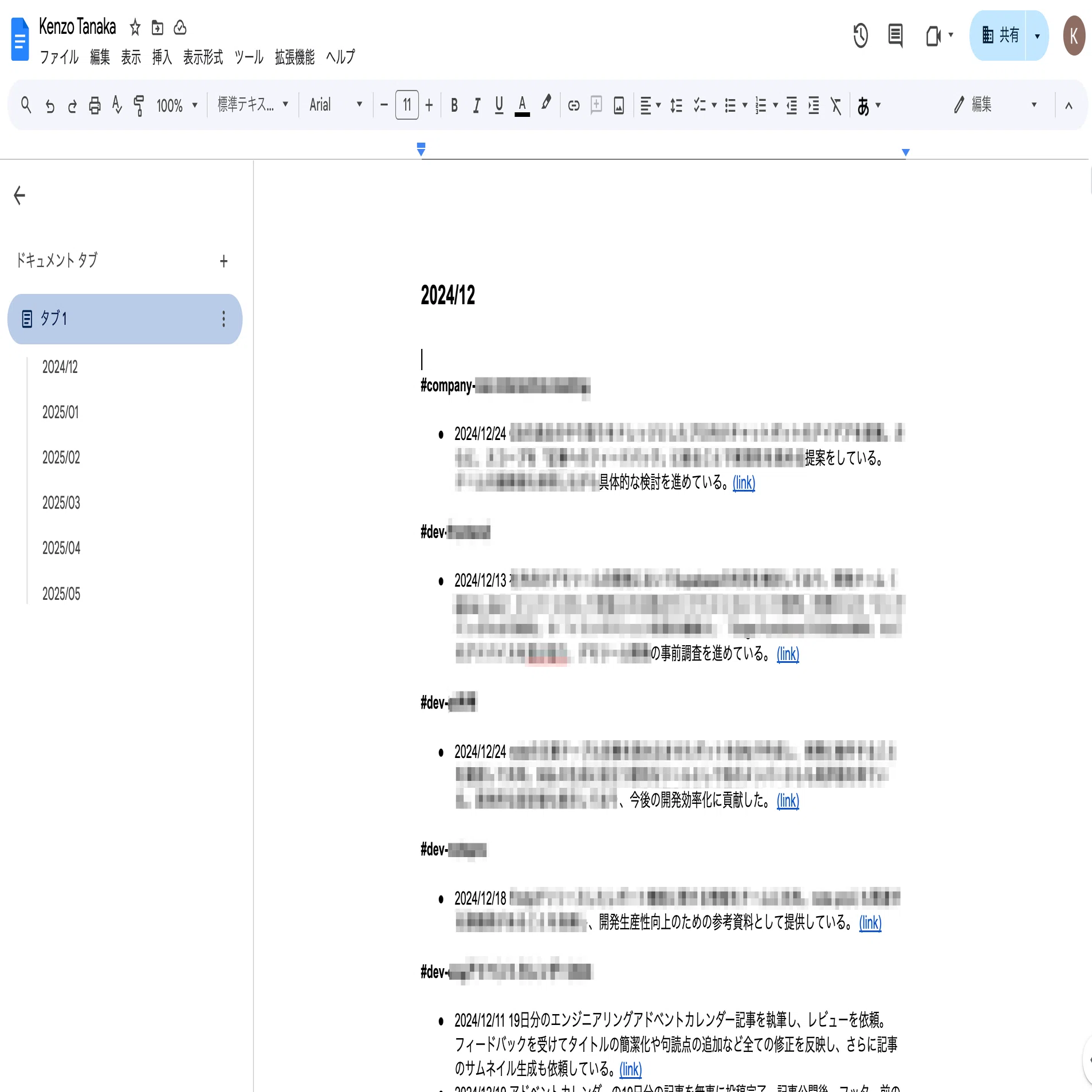The width and height of the screenshot is (1092, 1092).
Task: Decrease the font size
Action: pos(384,105)
